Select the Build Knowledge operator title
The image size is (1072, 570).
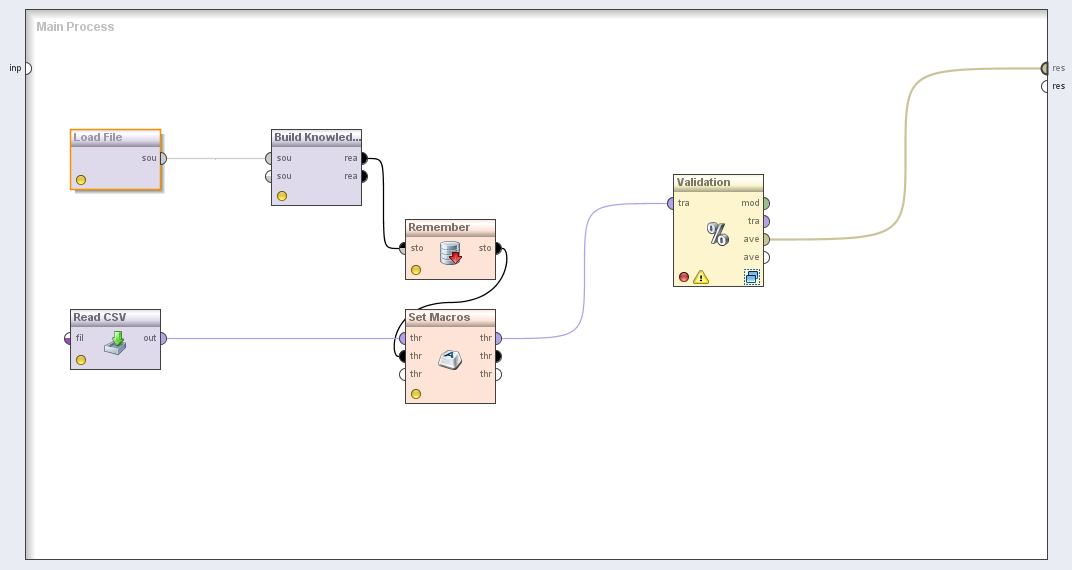316,137
